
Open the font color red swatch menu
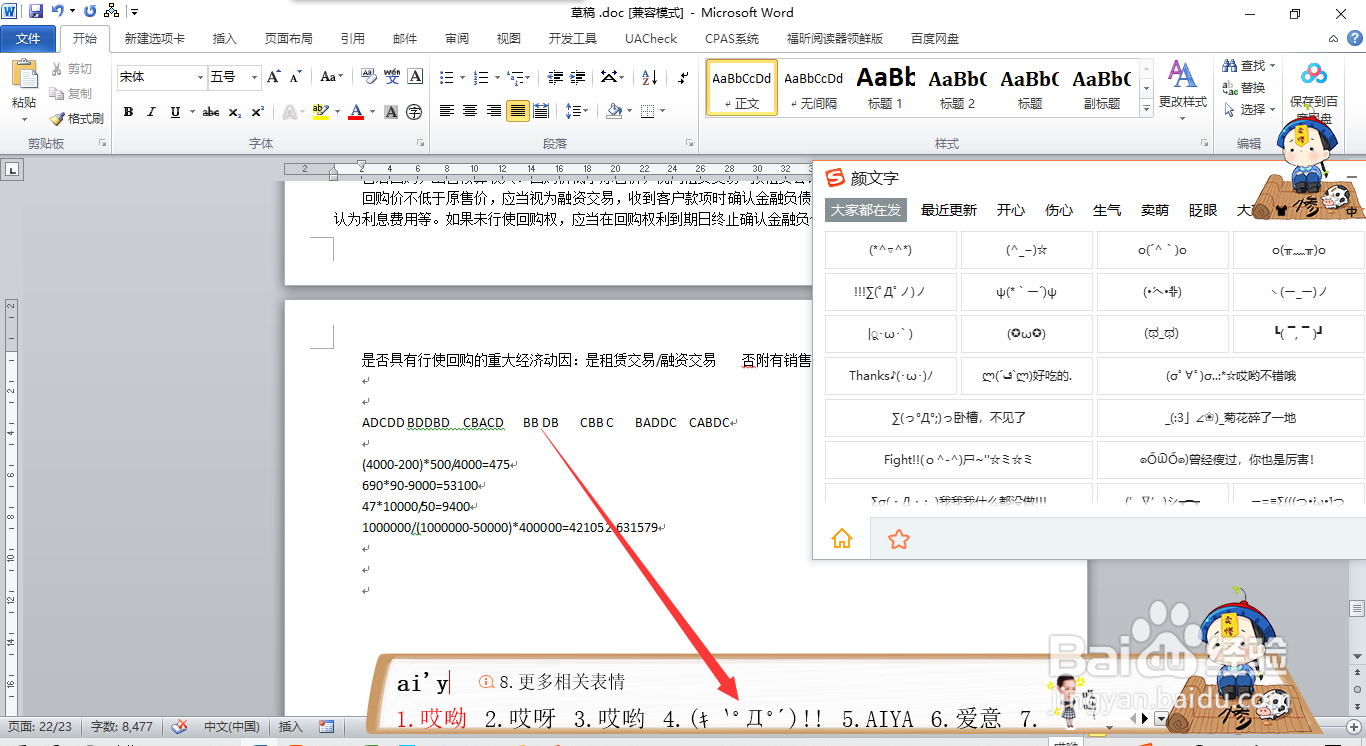[370, 111]
